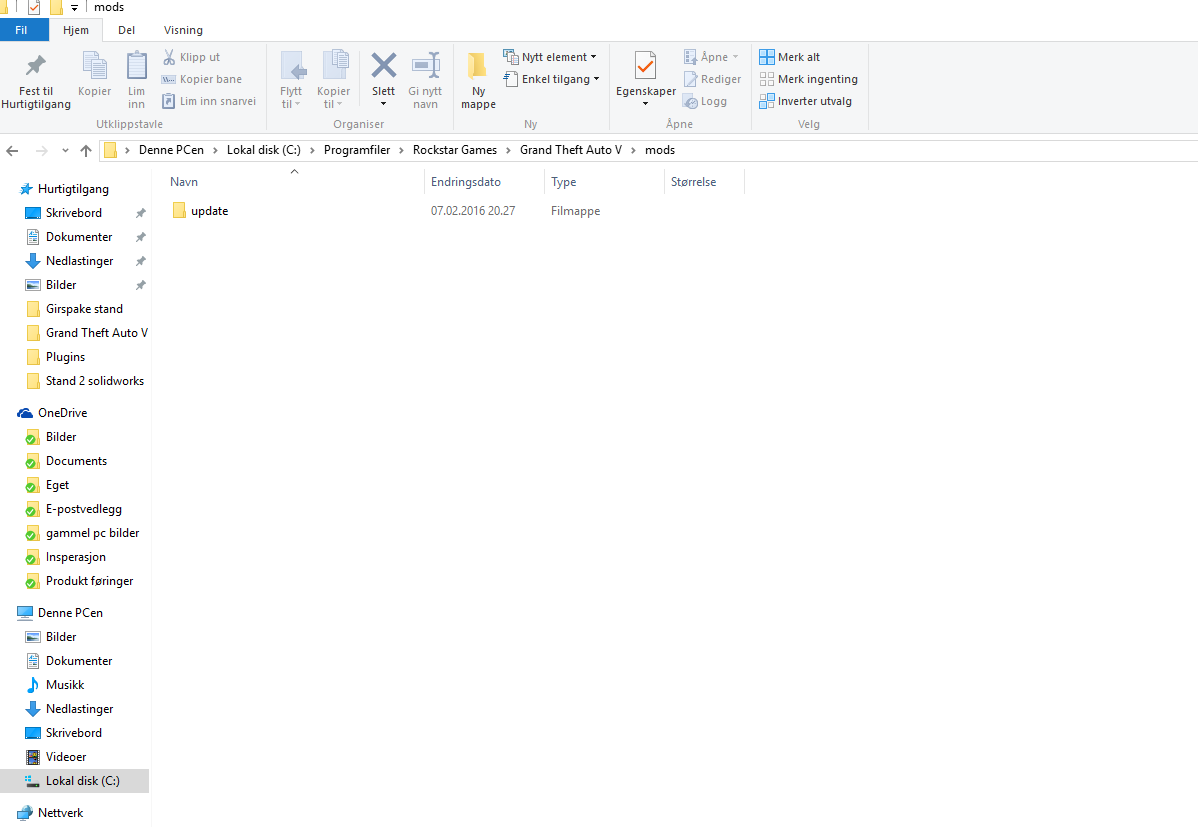
Task: Sort by the Type column header
Action: pyautogui.click(x=604, y=182)
